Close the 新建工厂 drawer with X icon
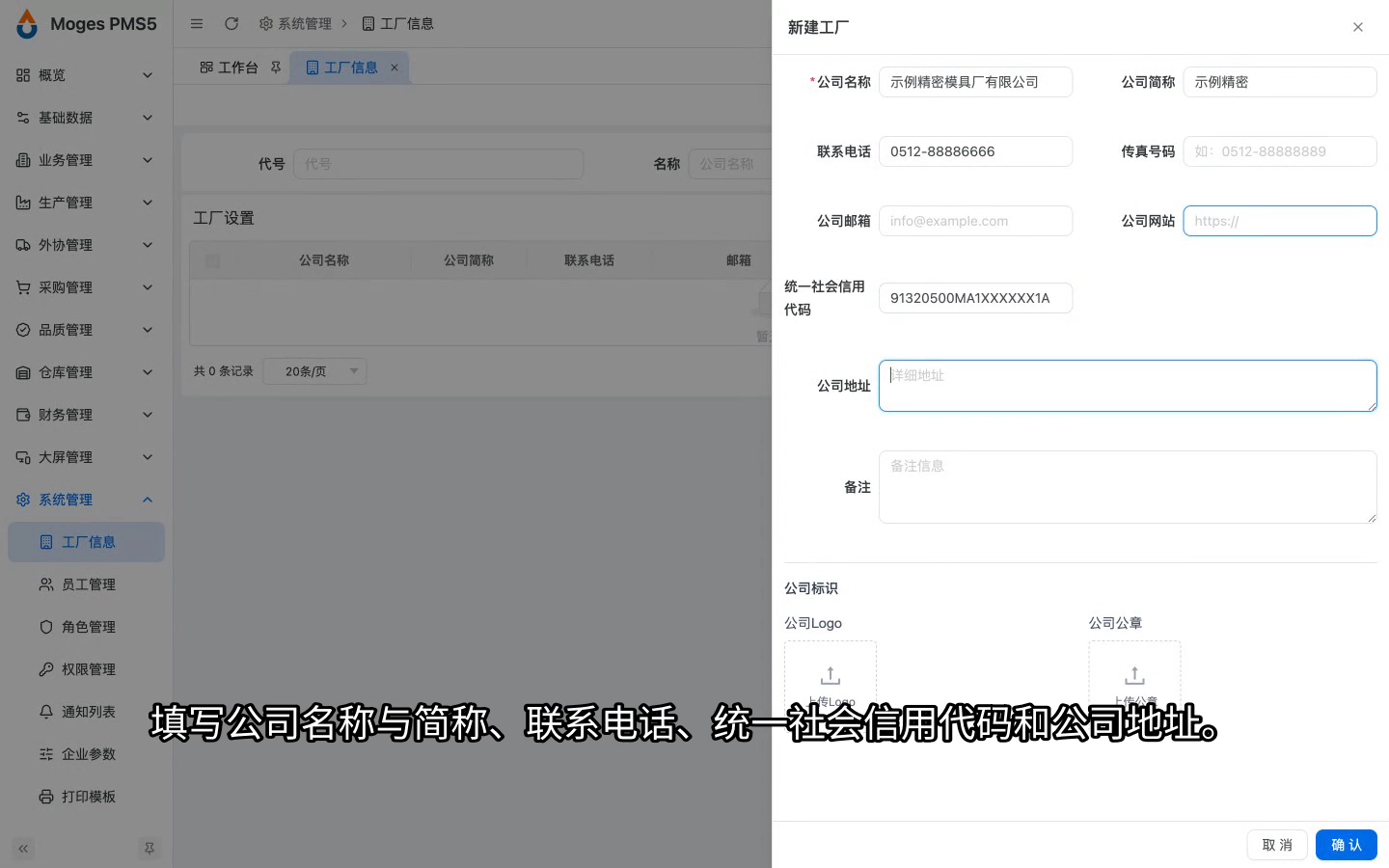The width and height of the screenshot is (1389, 868). click(1358, 27)
